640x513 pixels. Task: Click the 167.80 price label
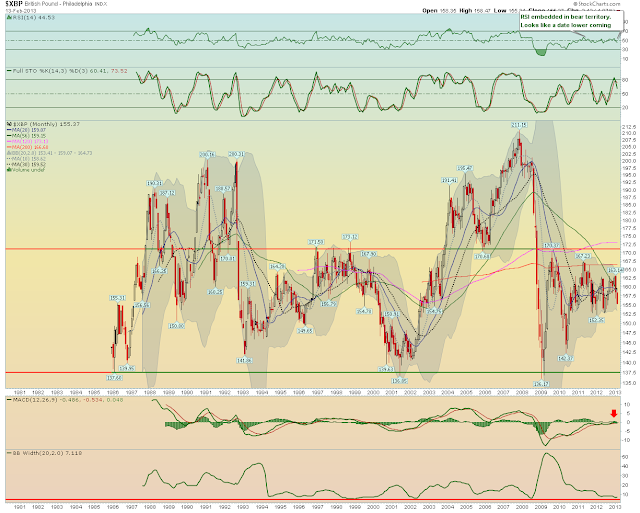pos(369,254)
